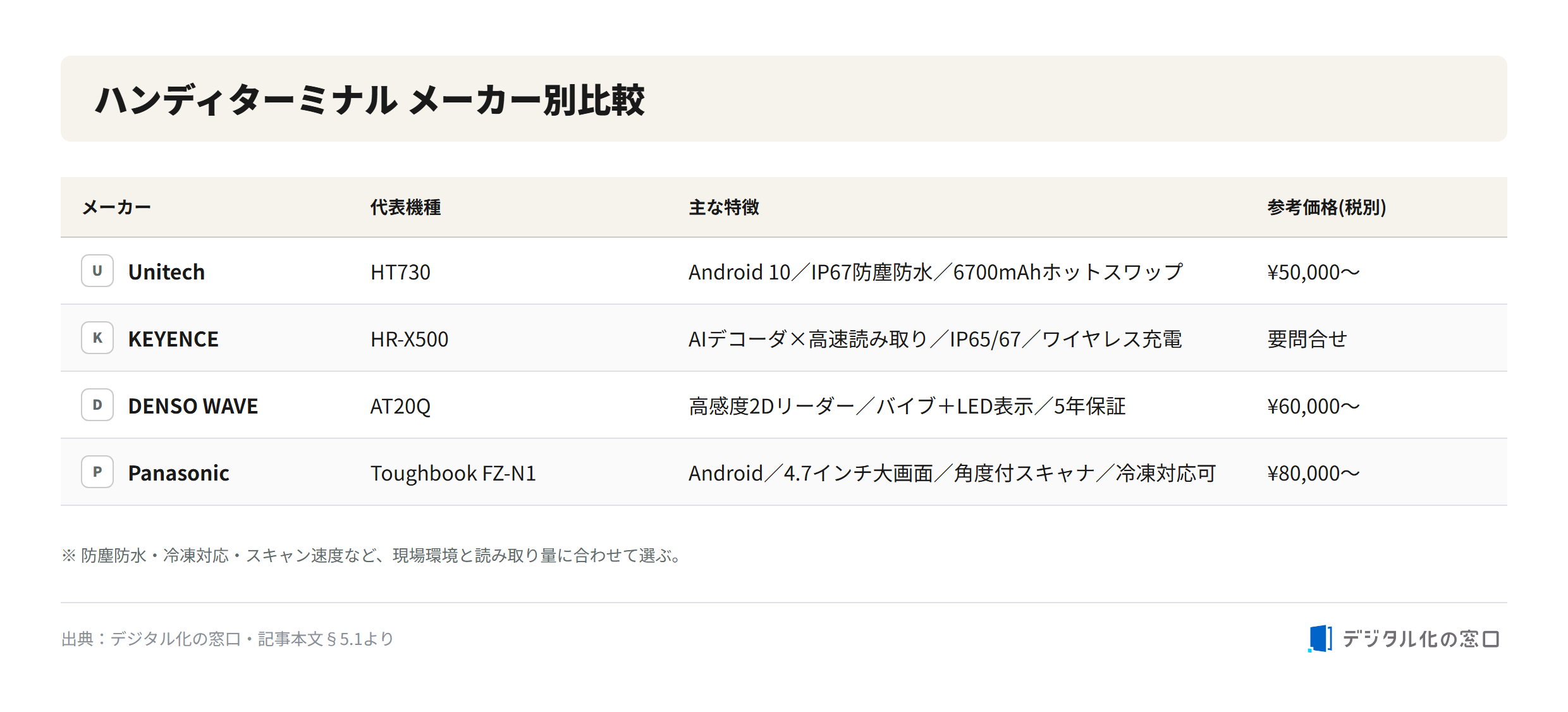Screen dimensions: 1568x712
Task: Click the HT730 model cell
Action: point(400,272)
